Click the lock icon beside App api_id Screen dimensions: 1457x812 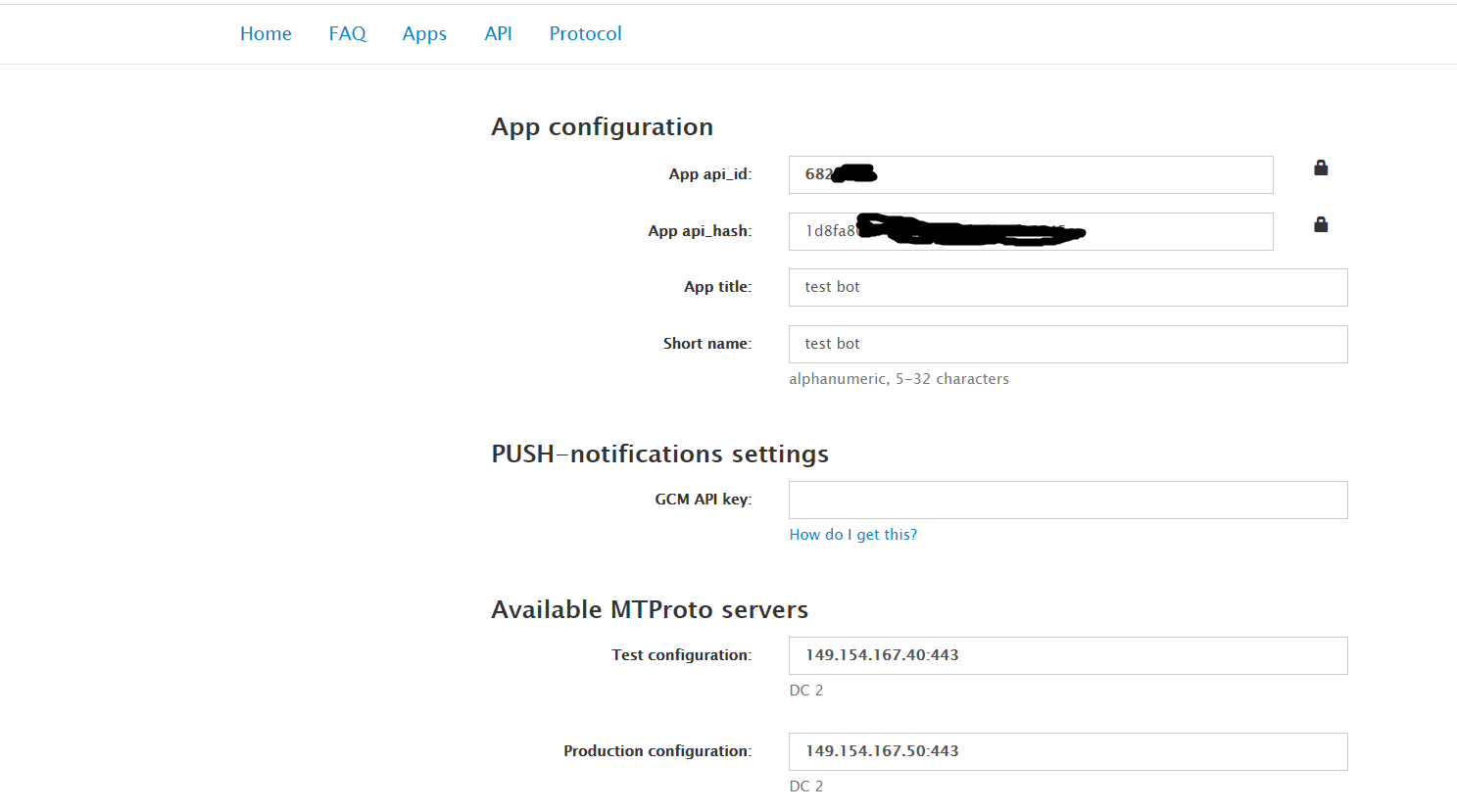point(1321,167)
